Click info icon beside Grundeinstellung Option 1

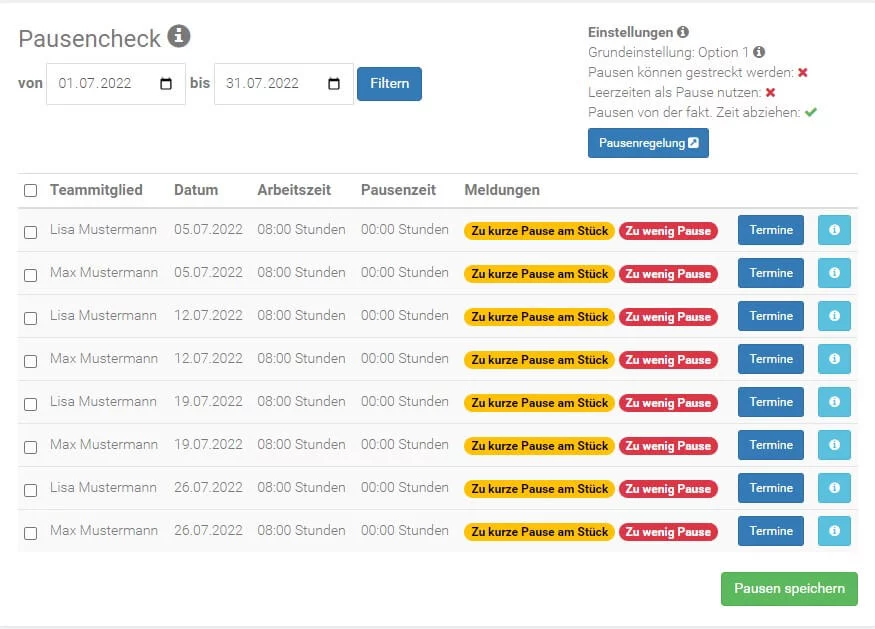pos(759,52)
